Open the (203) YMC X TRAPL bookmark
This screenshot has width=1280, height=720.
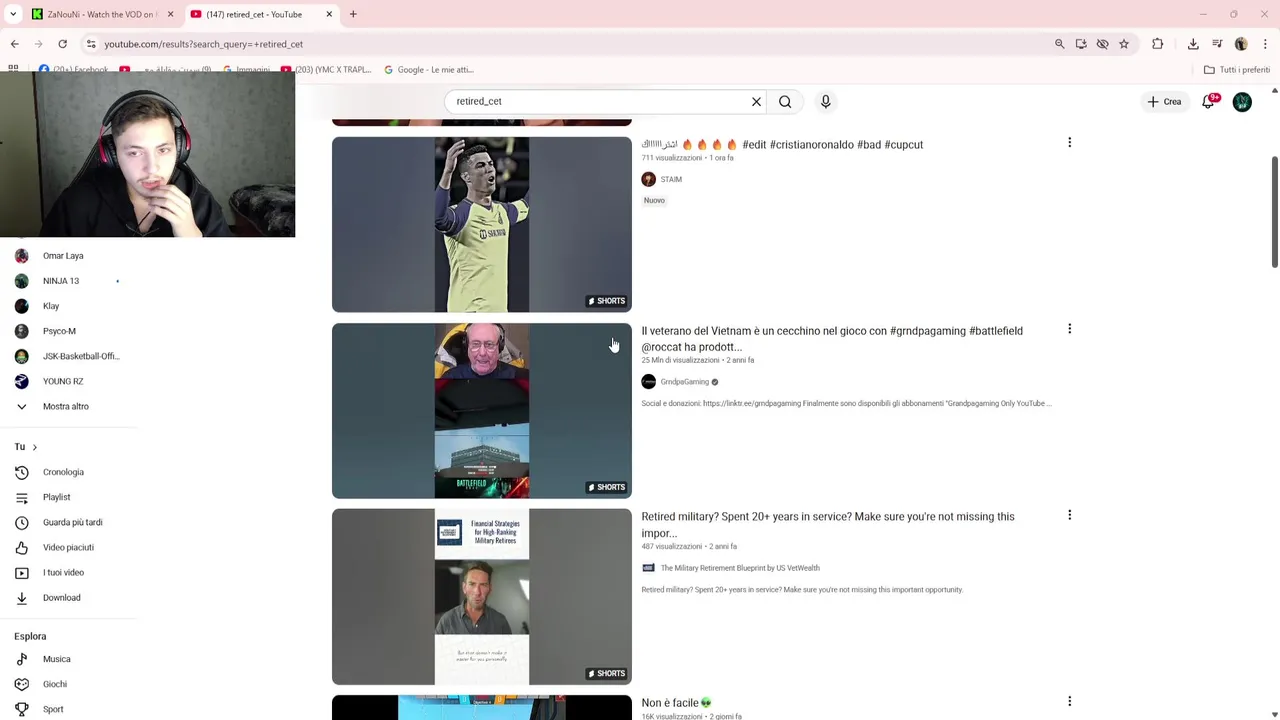326,70
